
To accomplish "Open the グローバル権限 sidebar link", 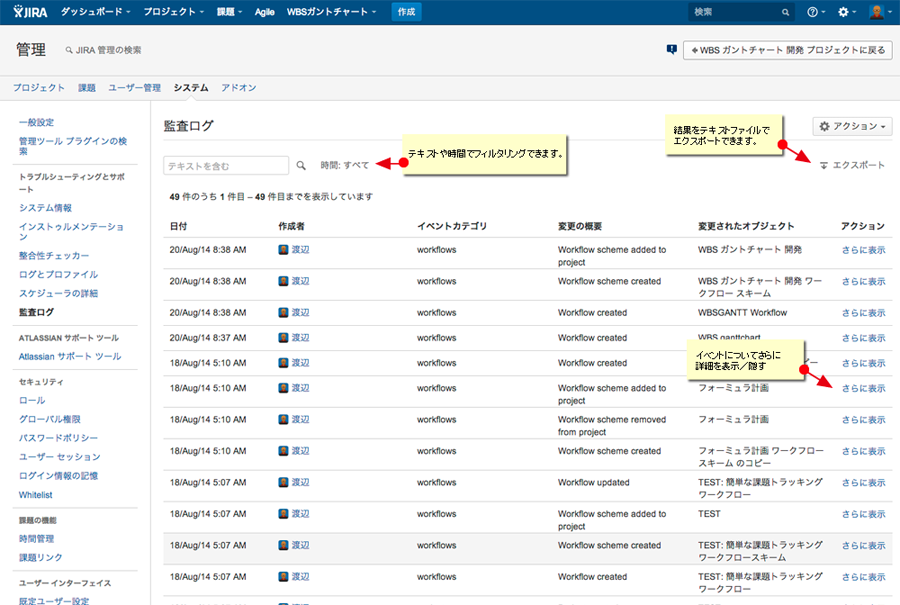I will point(49,419).
